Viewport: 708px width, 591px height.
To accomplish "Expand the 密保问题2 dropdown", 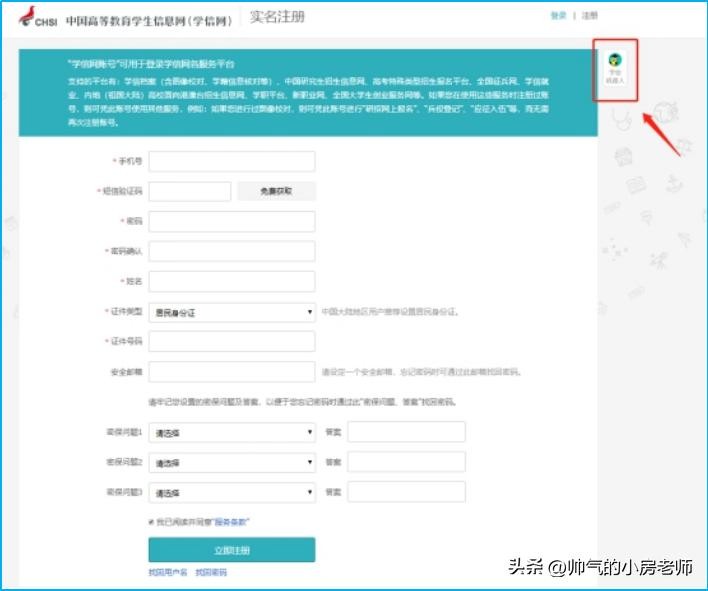I will pyautogui.click(x=231, y=462).
